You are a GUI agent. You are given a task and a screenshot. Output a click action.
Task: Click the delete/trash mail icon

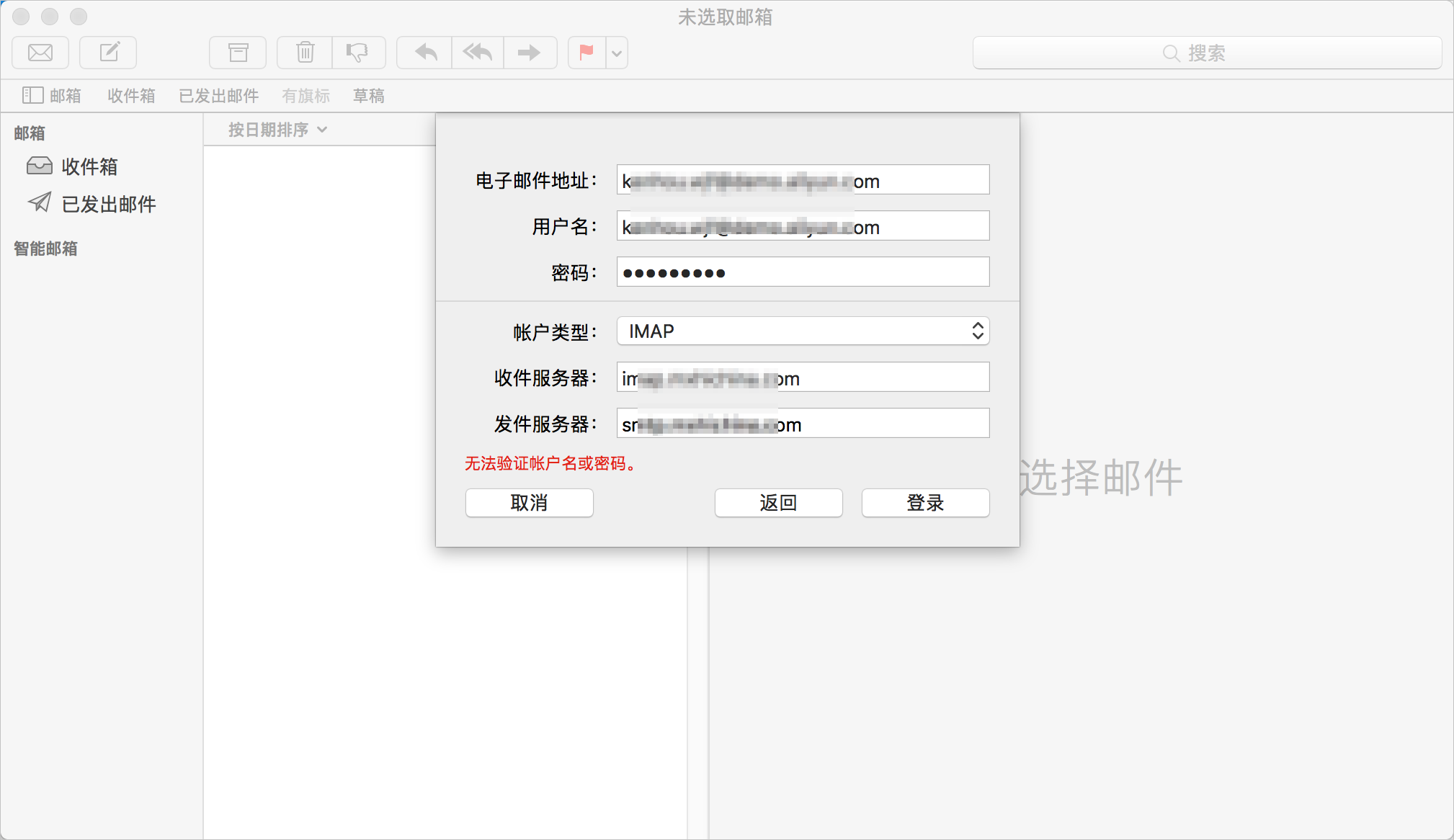(306, 52)
